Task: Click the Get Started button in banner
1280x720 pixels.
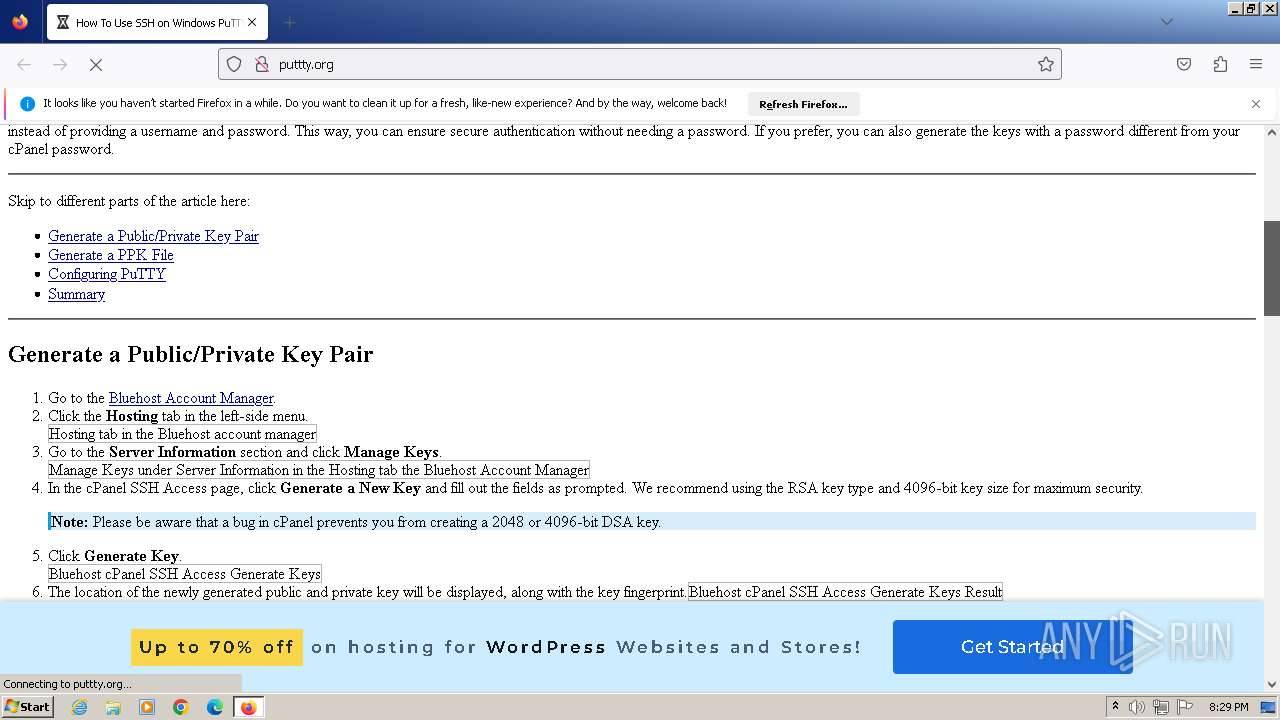Action: pyautogui.click(x=1012, y=647)
